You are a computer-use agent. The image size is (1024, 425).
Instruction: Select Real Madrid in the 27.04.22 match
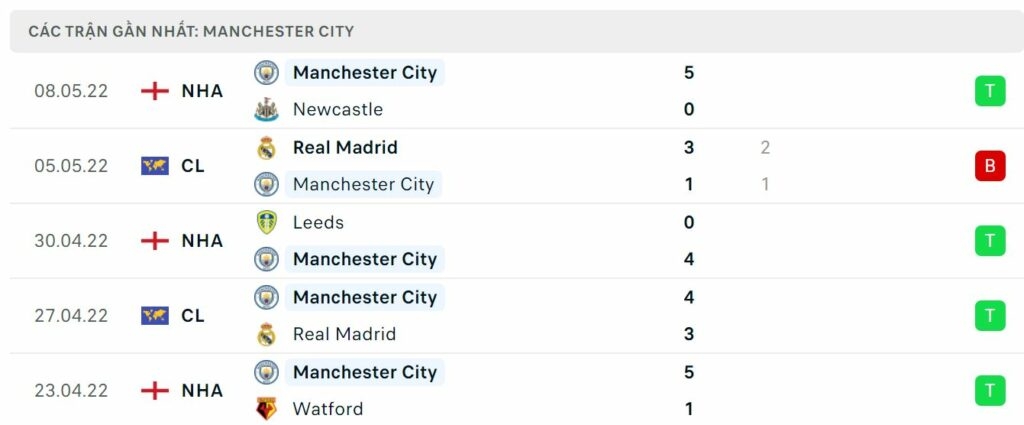[x=344, y=334]
